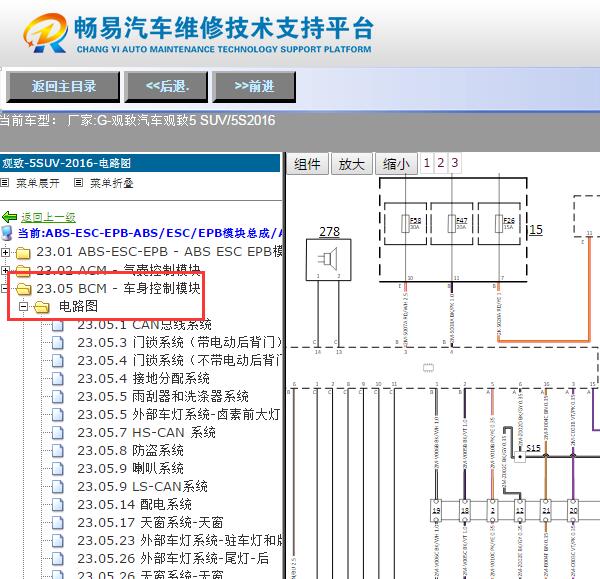600x579 pixels.
Task: Click document icon for HS-CAN 系统
Action: 58,432
